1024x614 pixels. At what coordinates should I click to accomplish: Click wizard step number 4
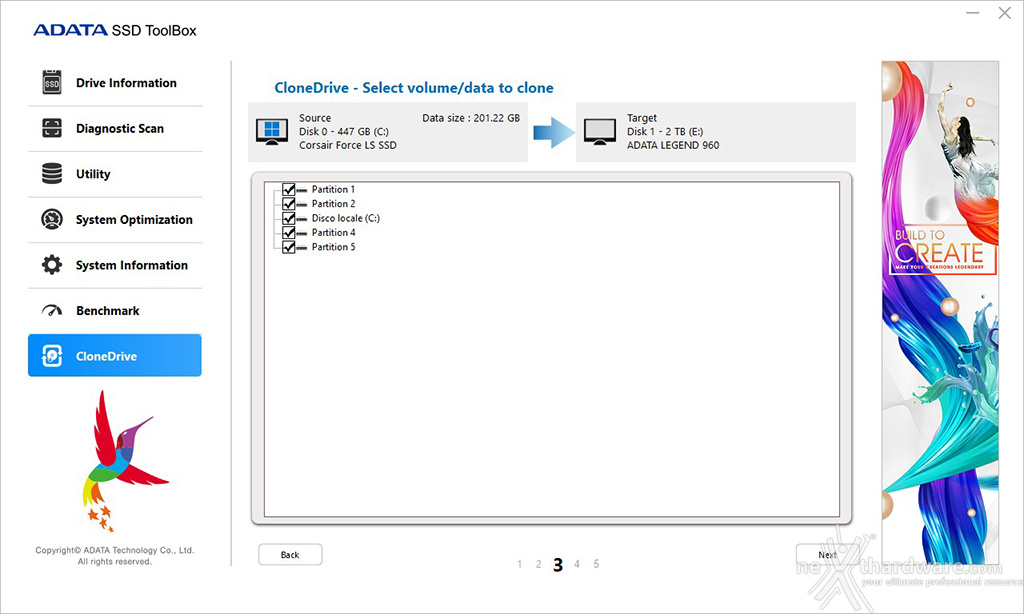577,564
